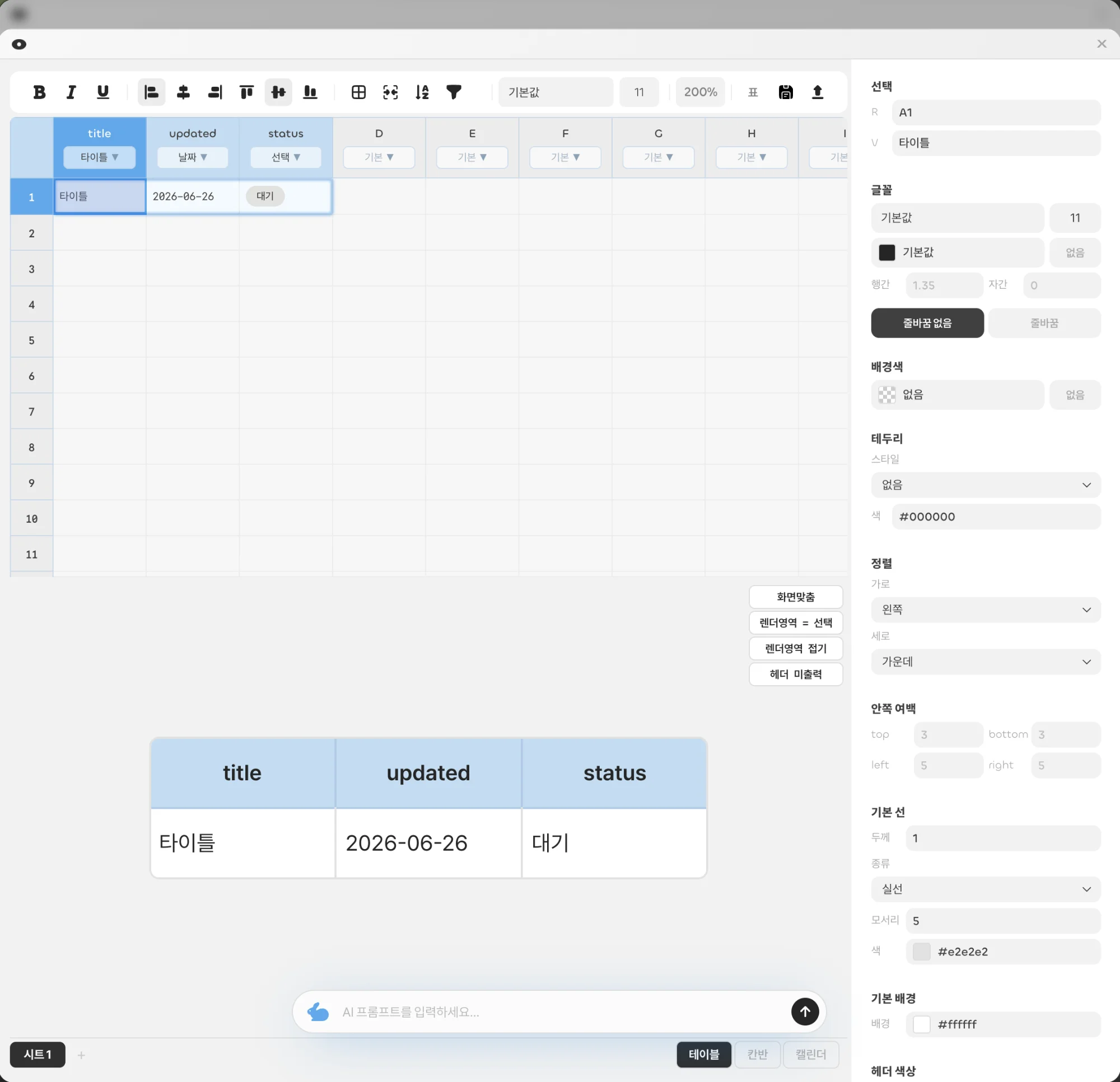
Task: Click the 화면맞춤 button
Action: (x=795, y=597)
